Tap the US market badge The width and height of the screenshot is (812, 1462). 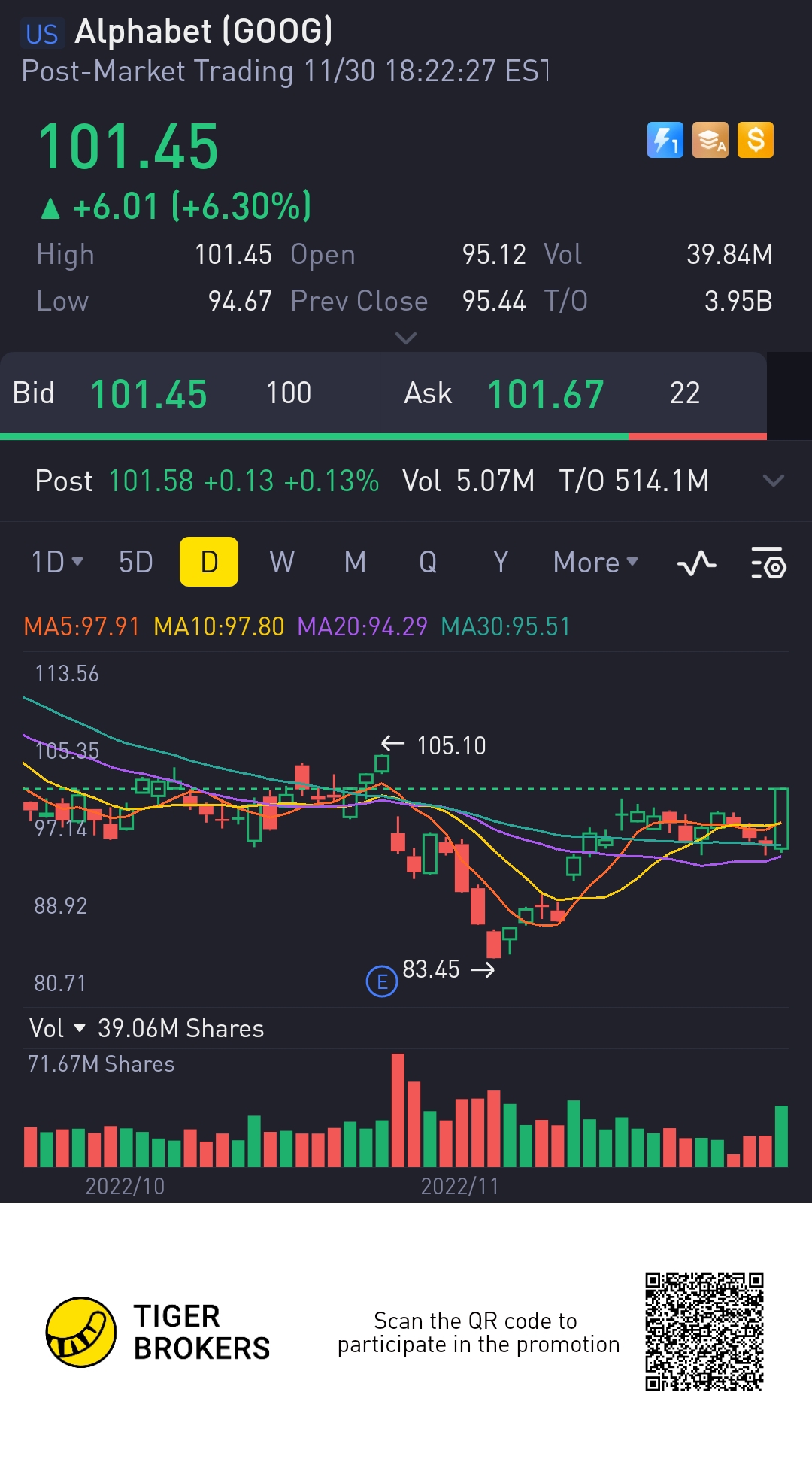(x=41, y=34)
